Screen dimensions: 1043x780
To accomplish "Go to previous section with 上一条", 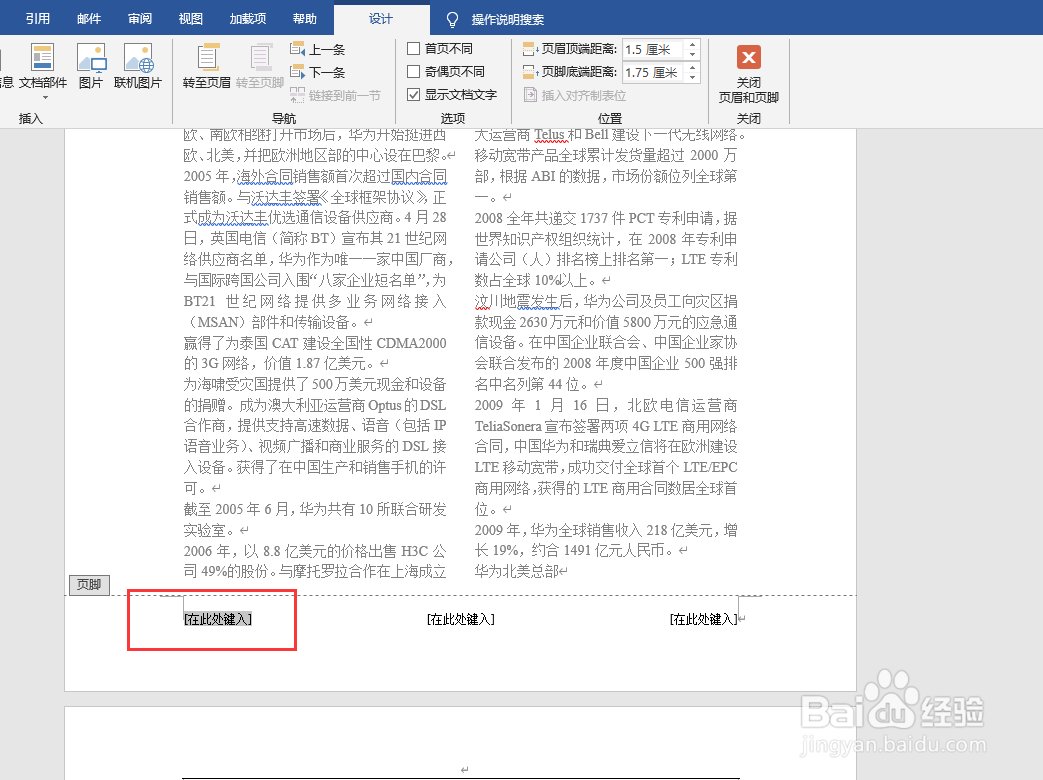I will coord(318,49).
